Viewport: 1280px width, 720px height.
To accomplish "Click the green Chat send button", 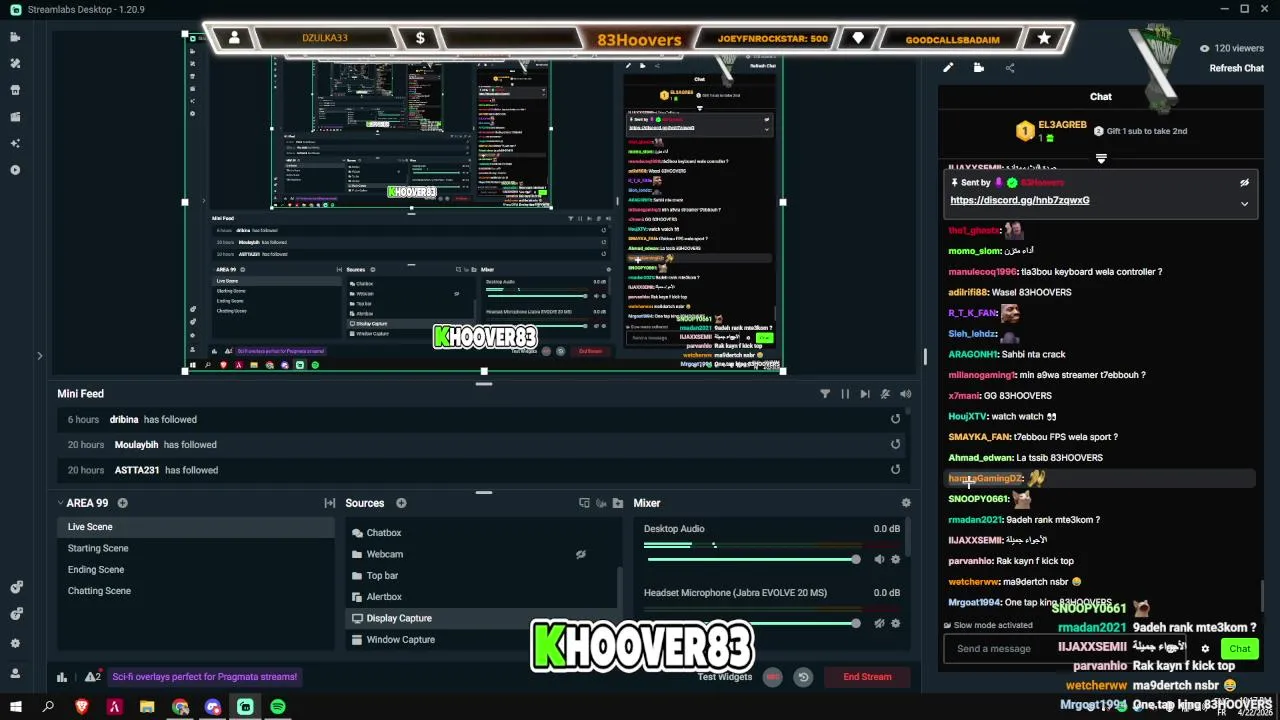I will [1240, 648].
